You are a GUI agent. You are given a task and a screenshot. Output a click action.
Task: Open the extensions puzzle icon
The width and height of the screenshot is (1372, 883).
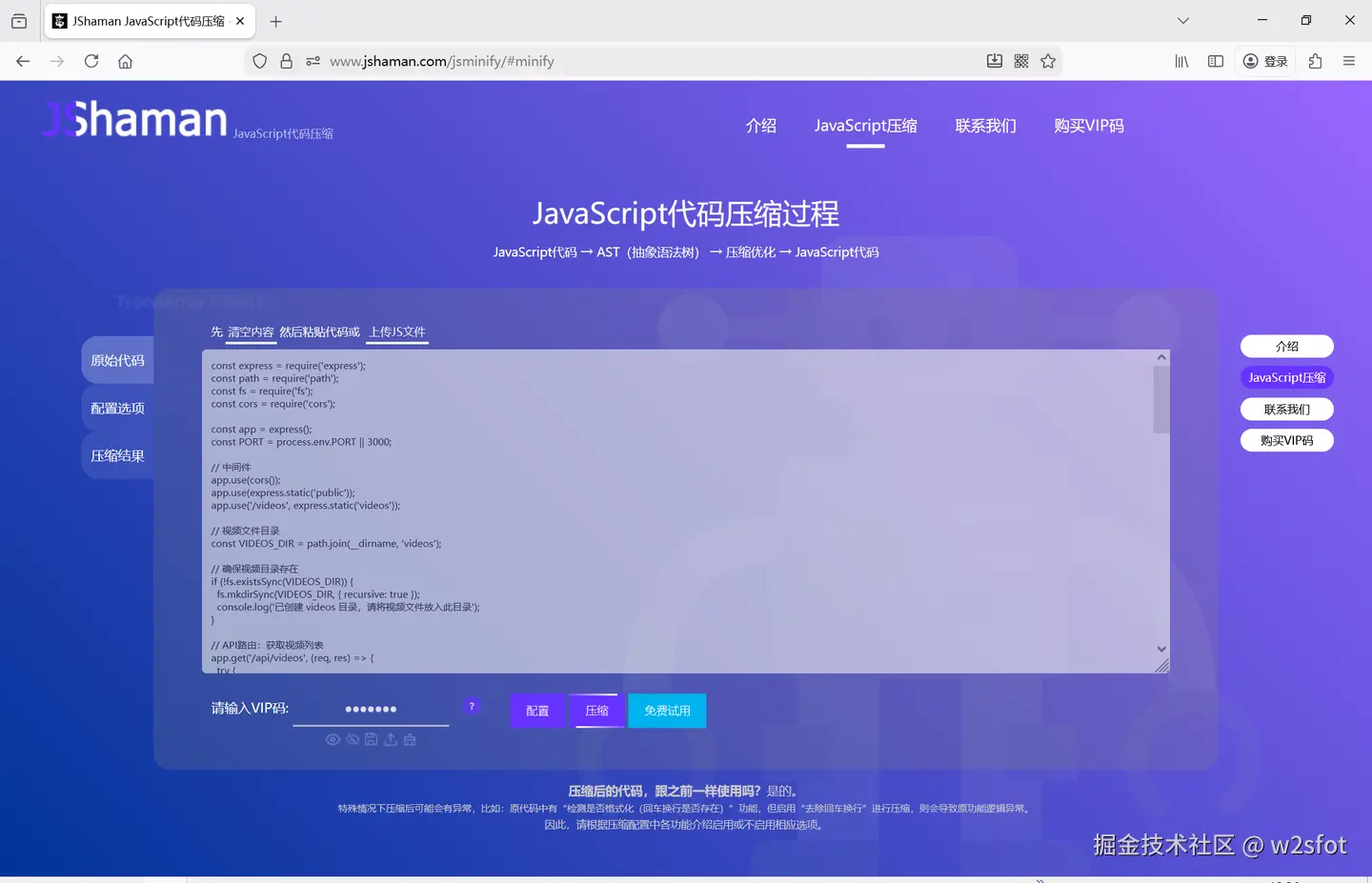click(1315, 61)
